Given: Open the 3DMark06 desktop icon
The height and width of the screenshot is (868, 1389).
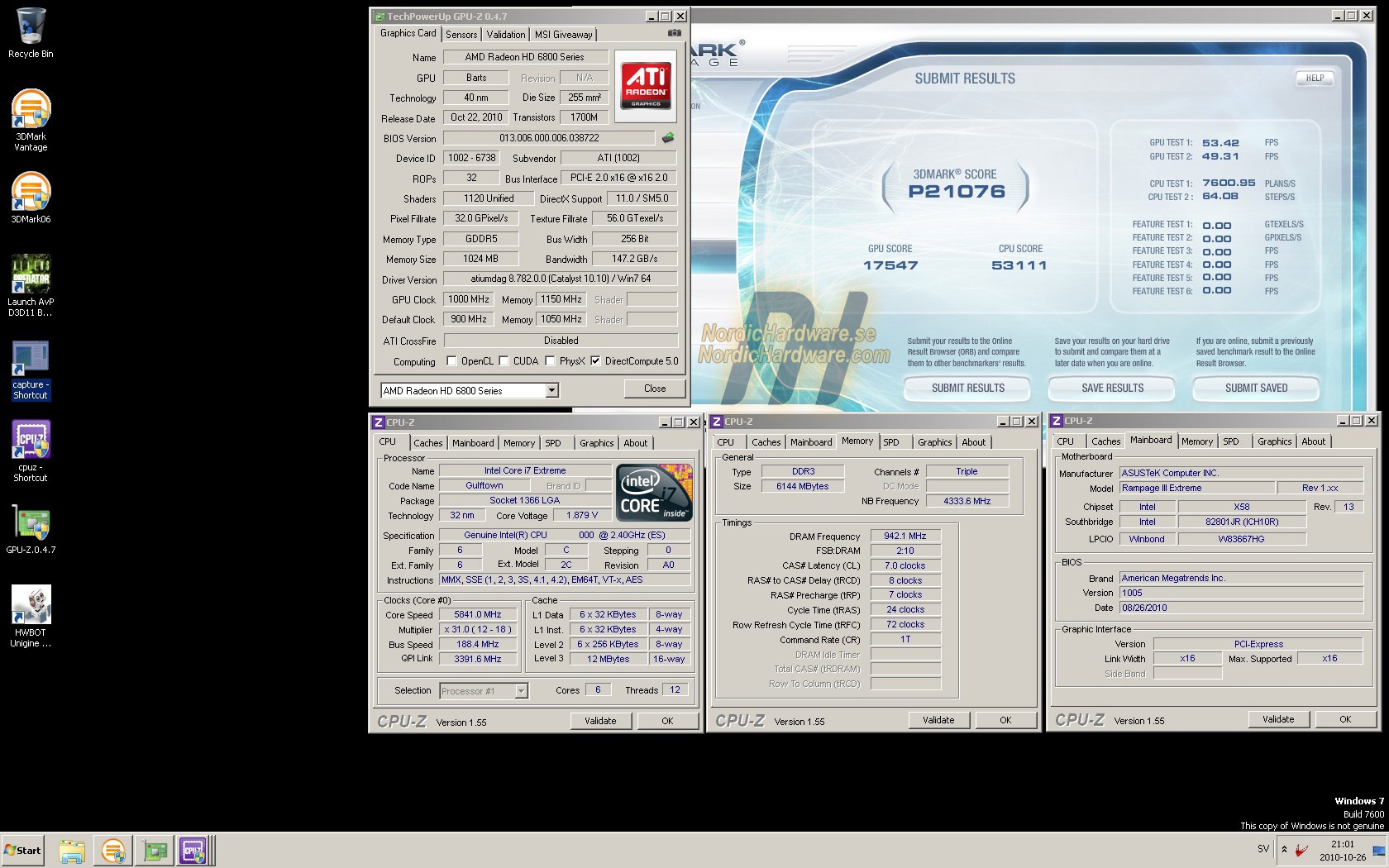Looking at the screenshot, I should [x=31, y=193].
